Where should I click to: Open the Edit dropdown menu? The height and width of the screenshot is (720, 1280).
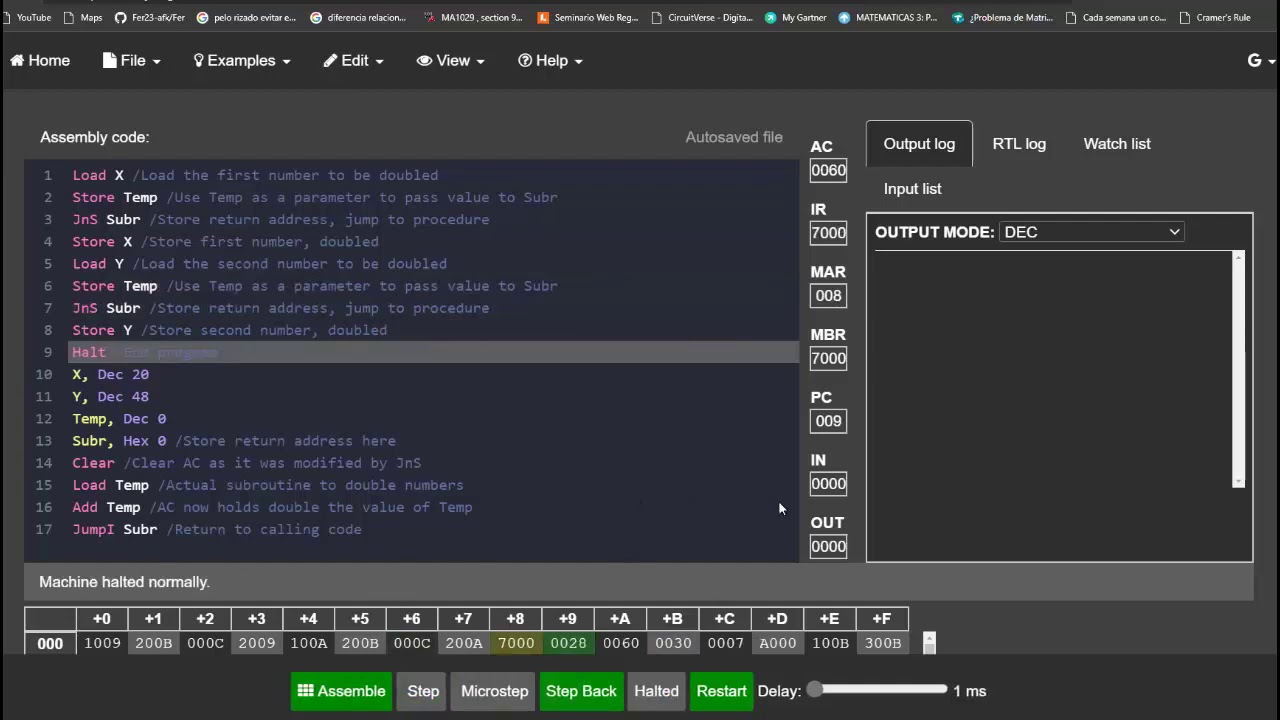[x=354, y=61]
